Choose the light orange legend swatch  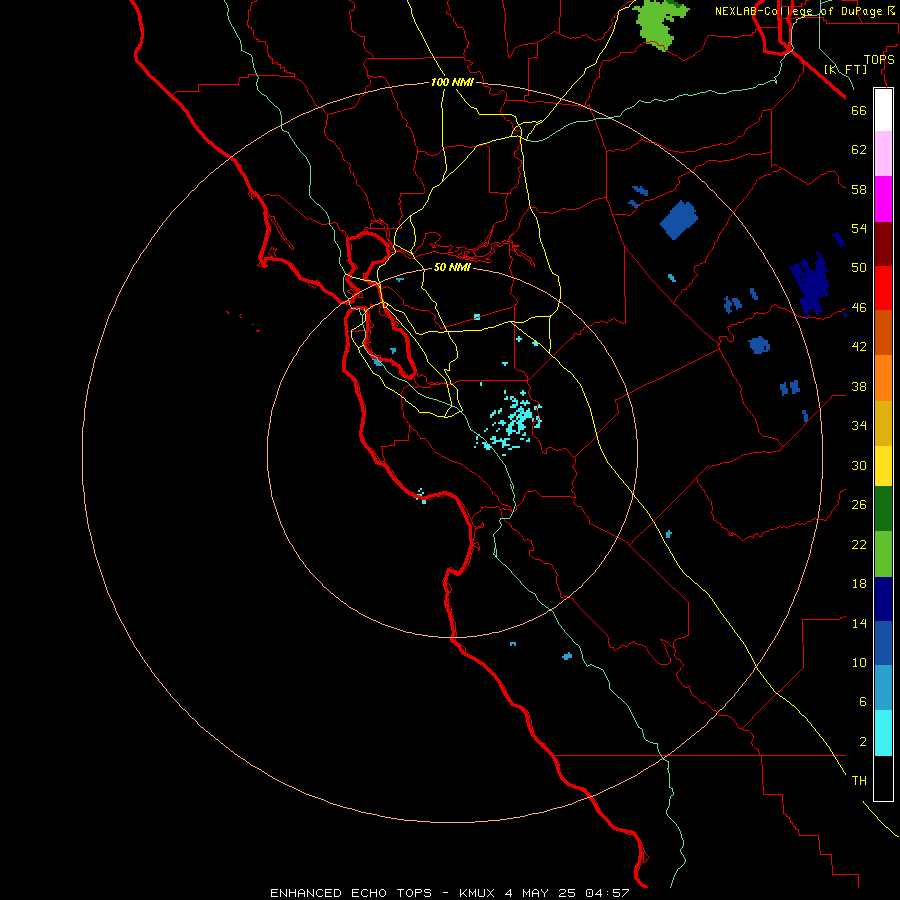(883, 378)
